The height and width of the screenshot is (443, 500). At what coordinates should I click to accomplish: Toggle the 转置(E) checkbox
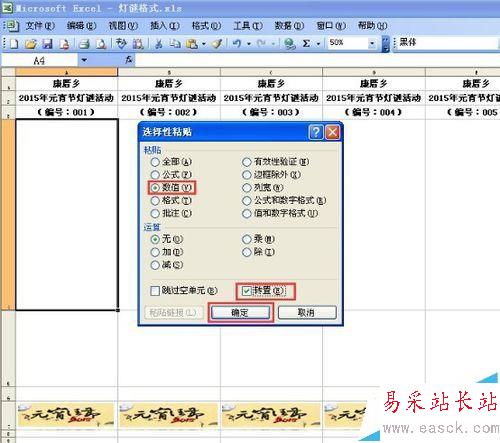pos(246,291)
